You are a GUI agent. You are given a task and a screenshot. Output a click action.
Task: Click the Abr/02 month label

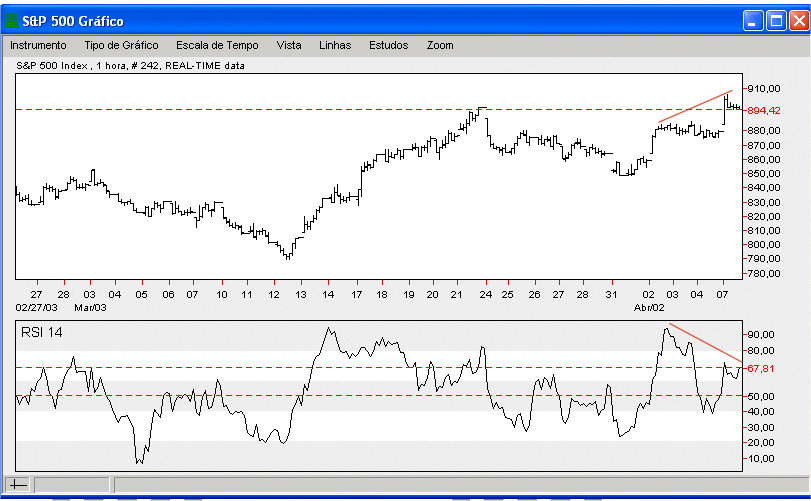[649, 308]
